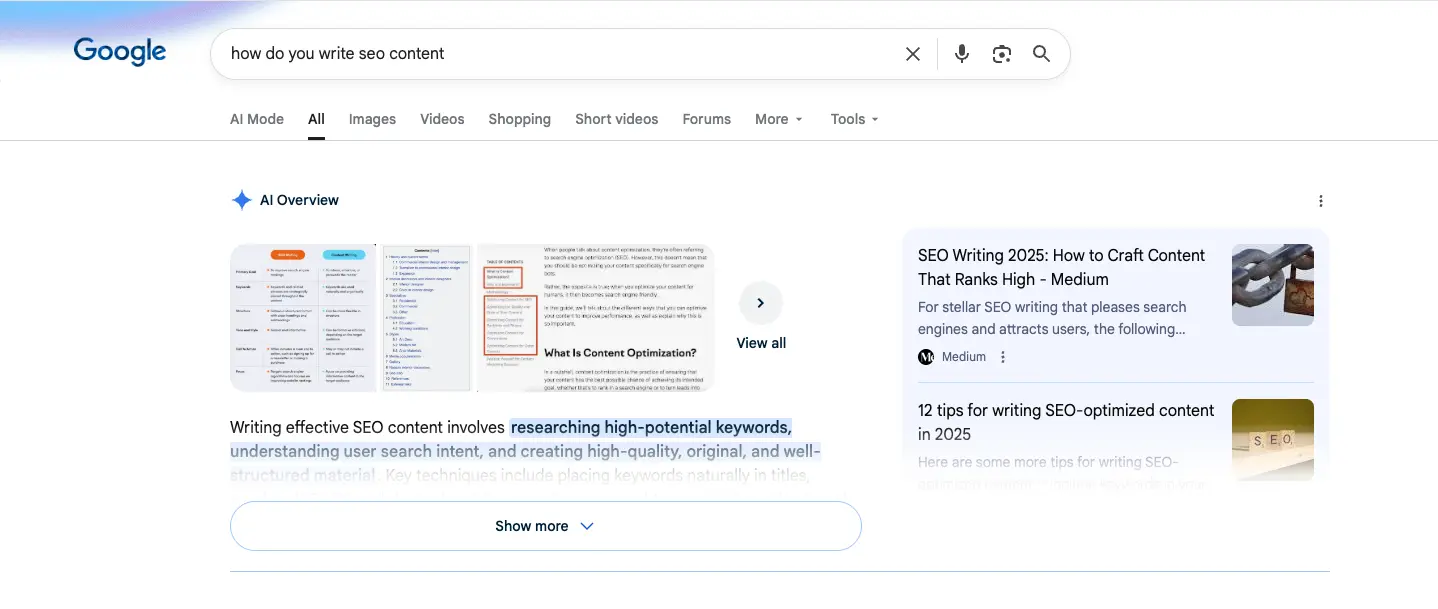
Task: Expand AI Overview with Show more
Action: (x=545, y=526)
